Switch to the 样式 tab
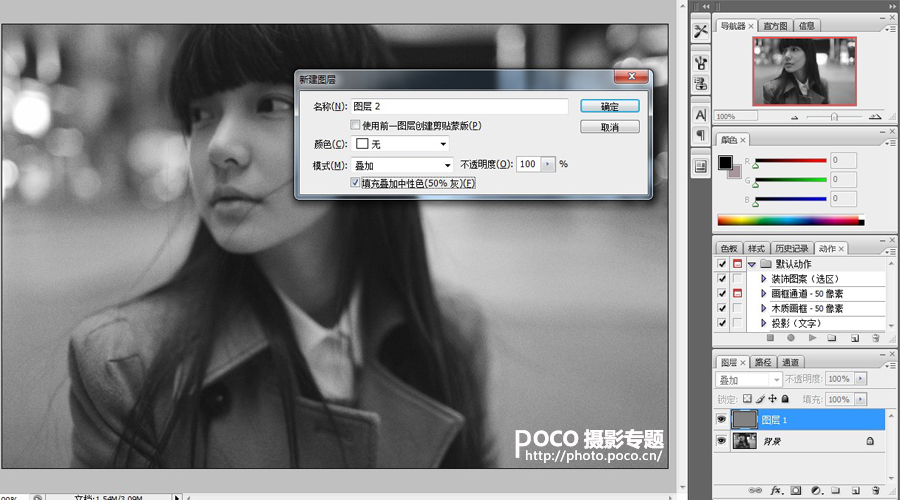The image size is (900, 500). [x=756, y=248]
